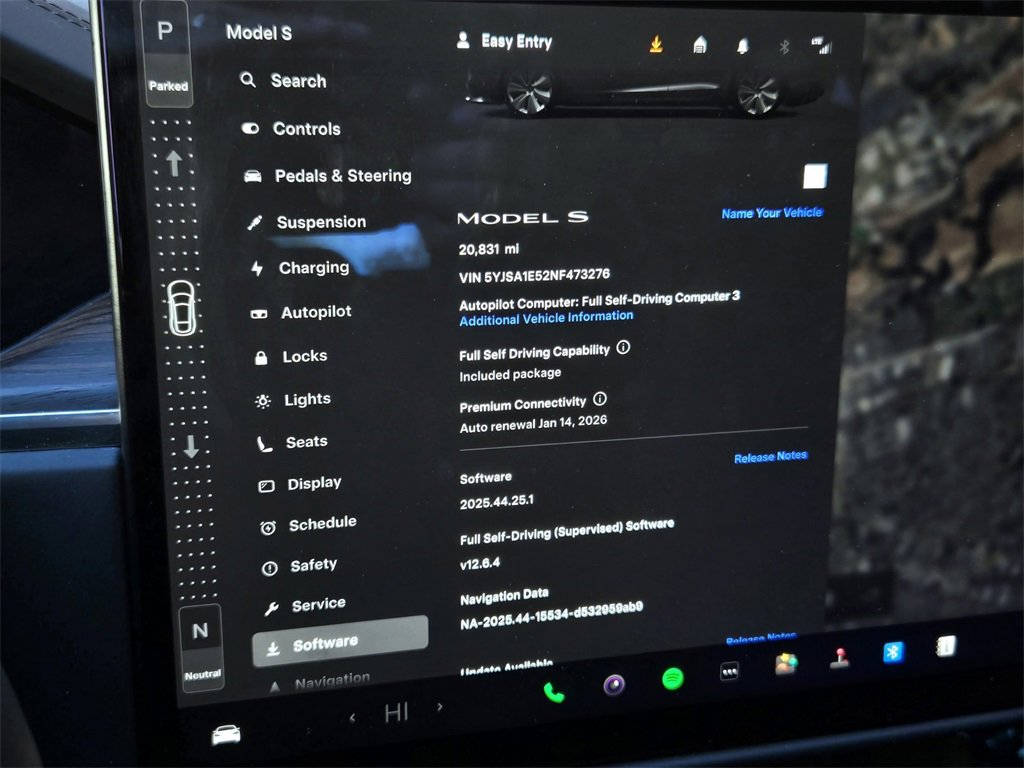This screenshot has height=768, width=1024.
Task: Select Charging in the settings sidebar
Action: point(313,268)
